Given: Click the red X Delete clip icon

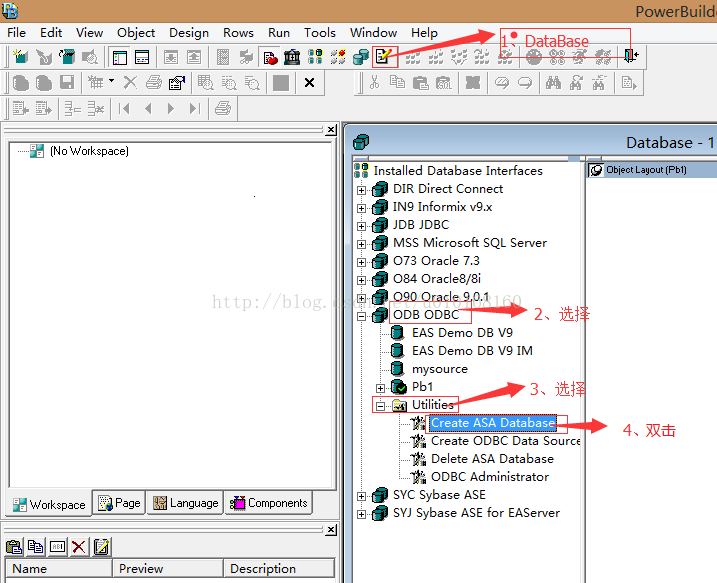Looking at the screenshot, I should (x=79, y=546).
